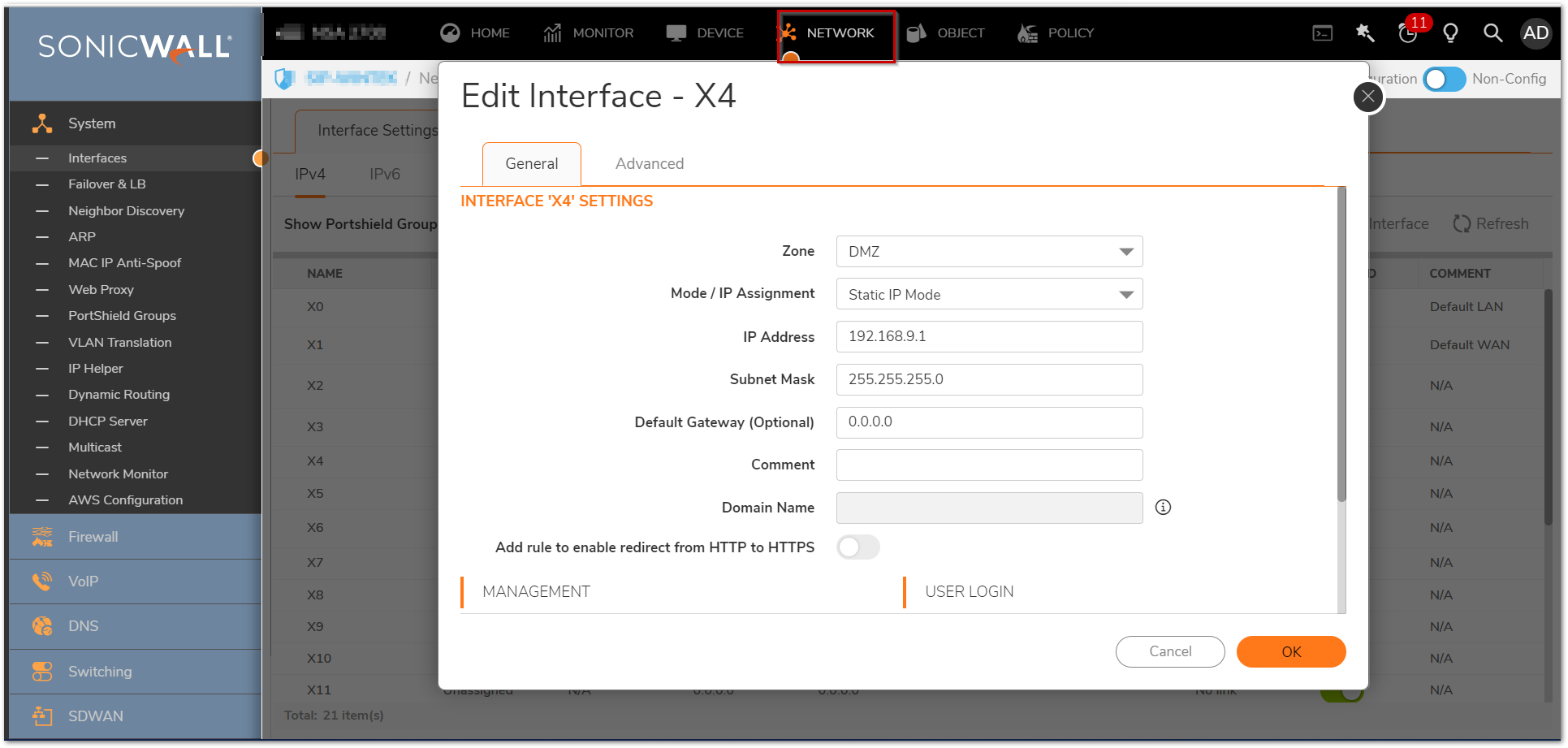Image resolution: width=1568 pixels, height=748 pixels.
Task: Open the setup wizard wand icon
Action: [x=1365, y=33]
